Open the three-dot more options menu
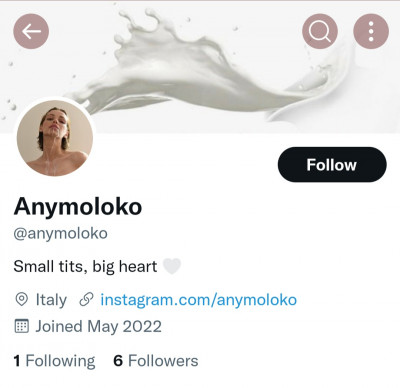 371,31
